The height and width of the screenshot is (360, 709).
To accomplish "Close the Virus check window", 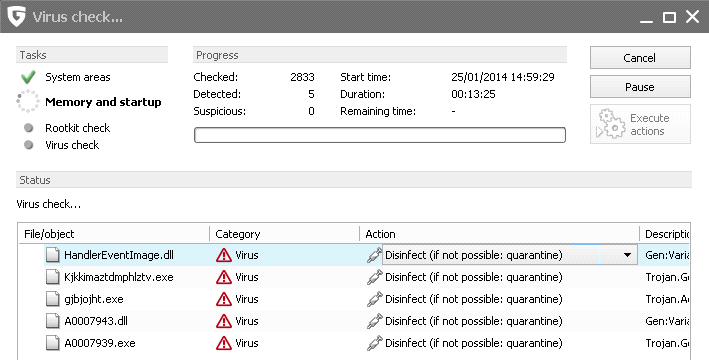I will click(x=692, y=17).
